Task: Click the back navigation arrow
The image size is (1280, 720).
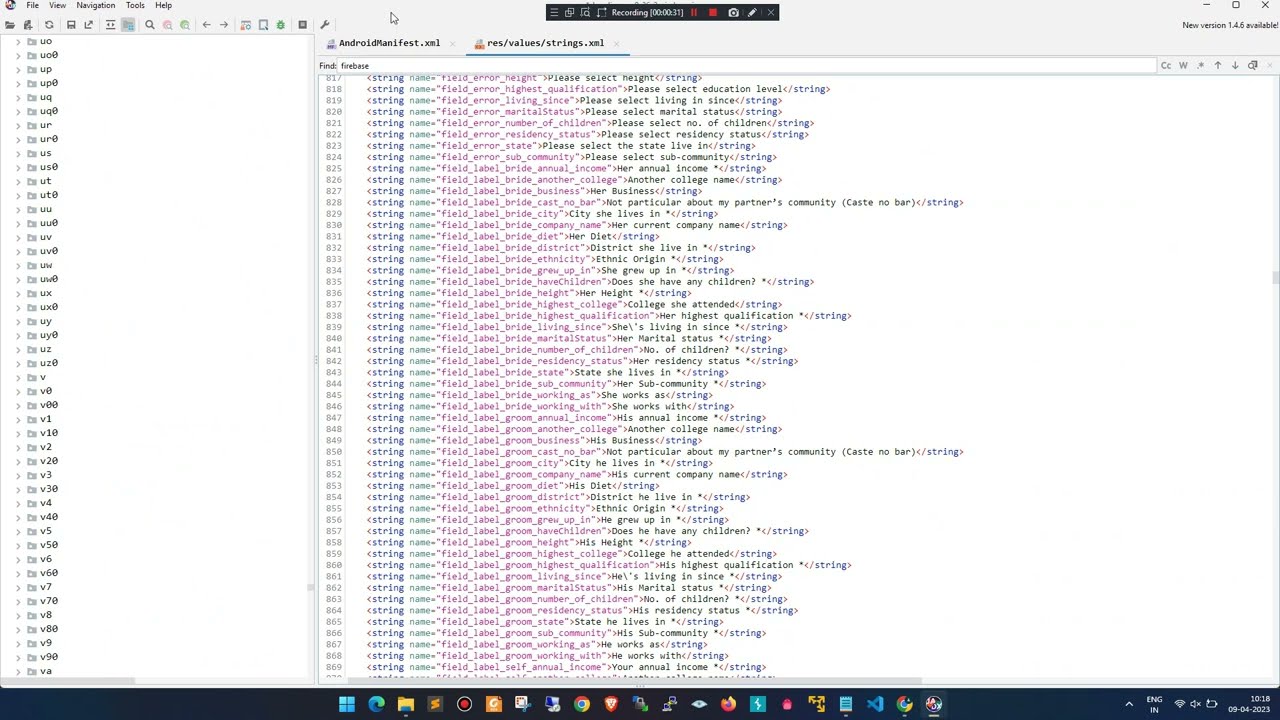Action: click(x=206, y=25)
